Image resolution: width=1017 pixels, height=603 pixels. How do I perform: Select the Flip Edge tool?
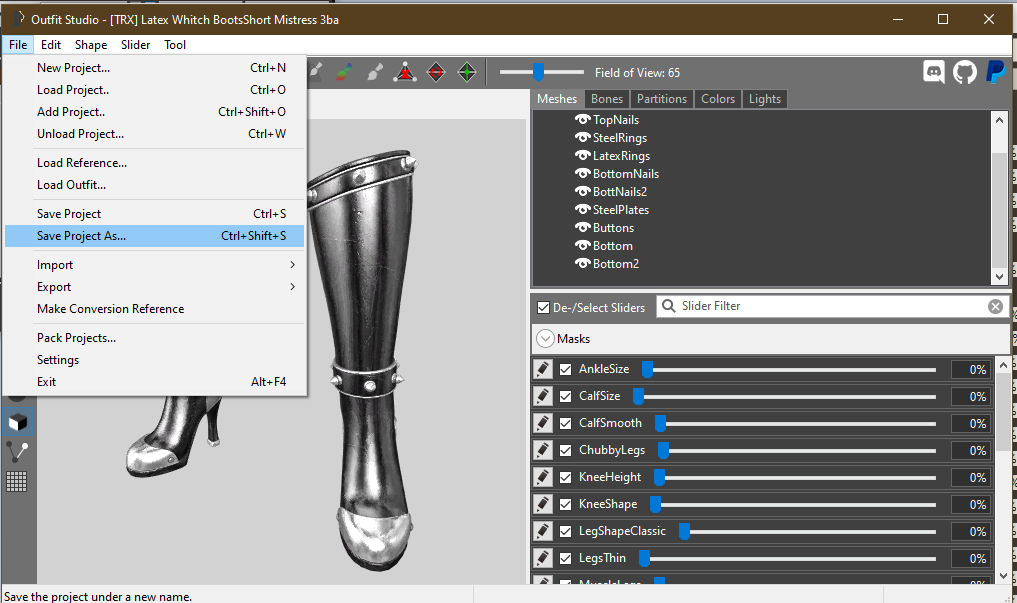pos(436,72)
